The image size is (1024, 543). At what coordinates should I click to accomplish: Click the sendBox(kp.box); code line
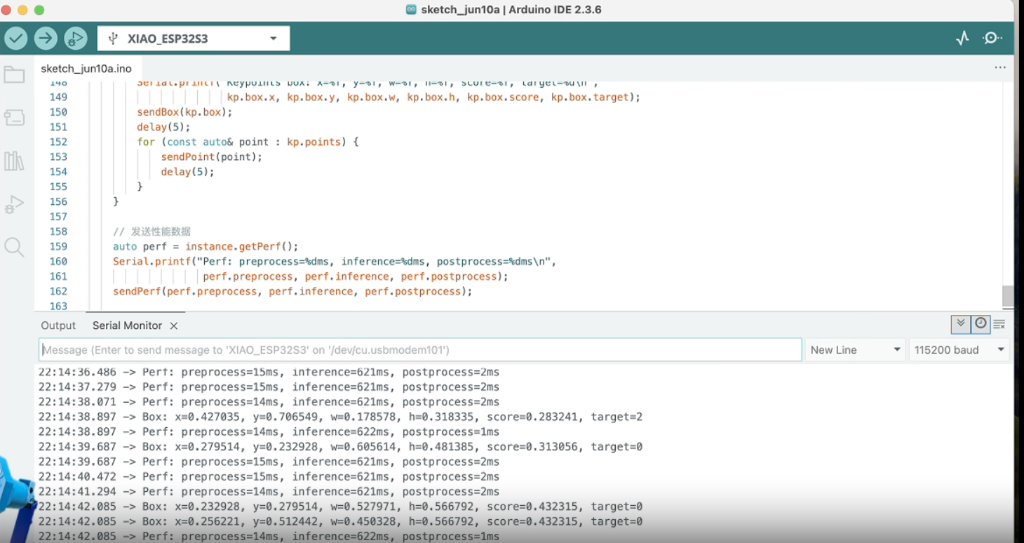tap(185, 112)
